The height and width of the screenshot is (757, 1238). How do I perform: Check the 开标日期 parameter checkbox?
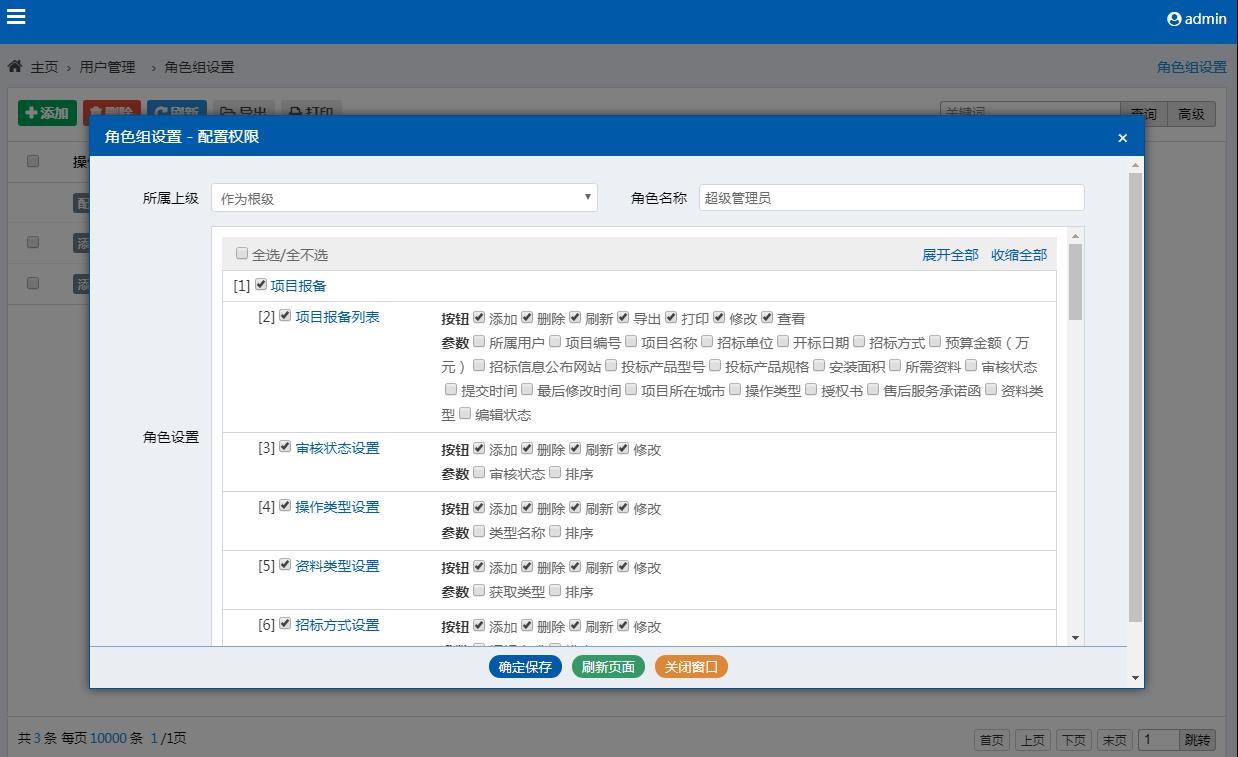(783, 342)
